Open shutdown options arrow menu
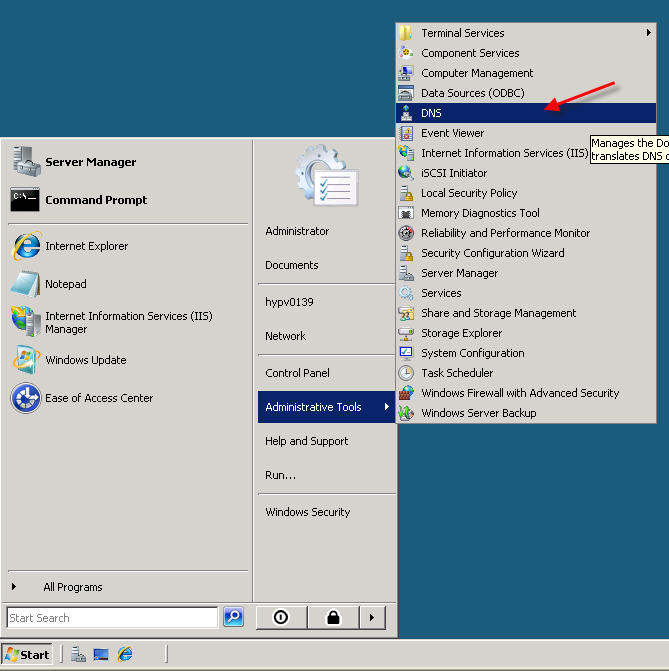Screen dimensions: 669x671 372,617
